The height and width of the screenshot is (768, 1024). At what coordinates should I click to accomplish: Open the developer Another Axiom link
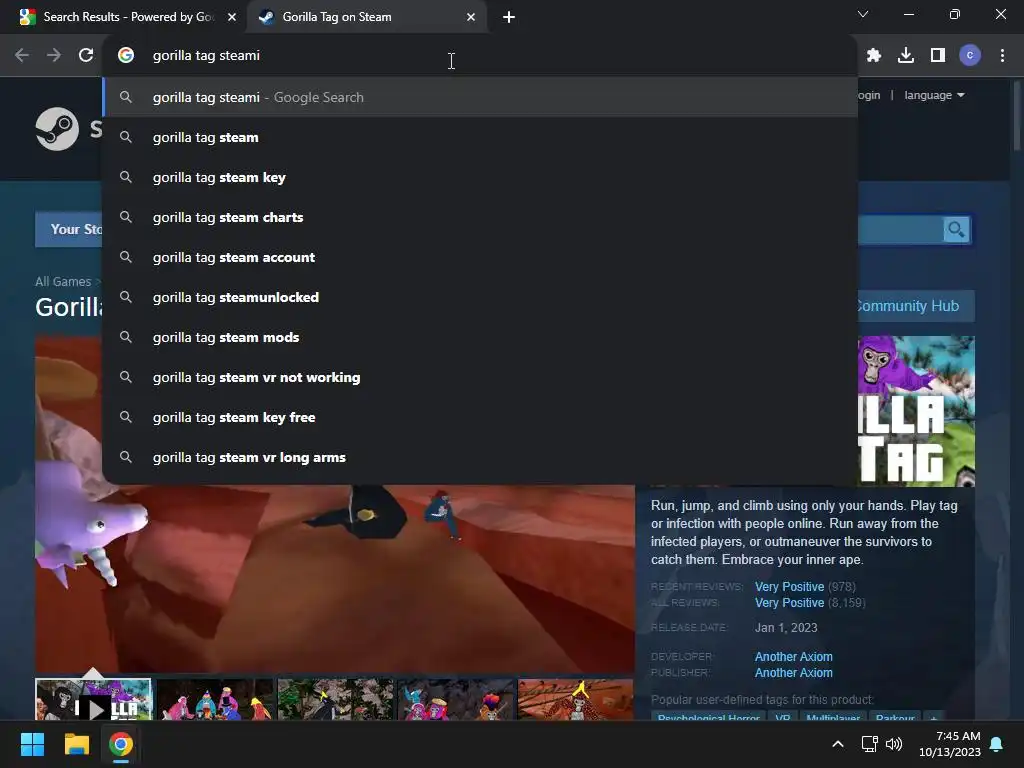point(793,656)
